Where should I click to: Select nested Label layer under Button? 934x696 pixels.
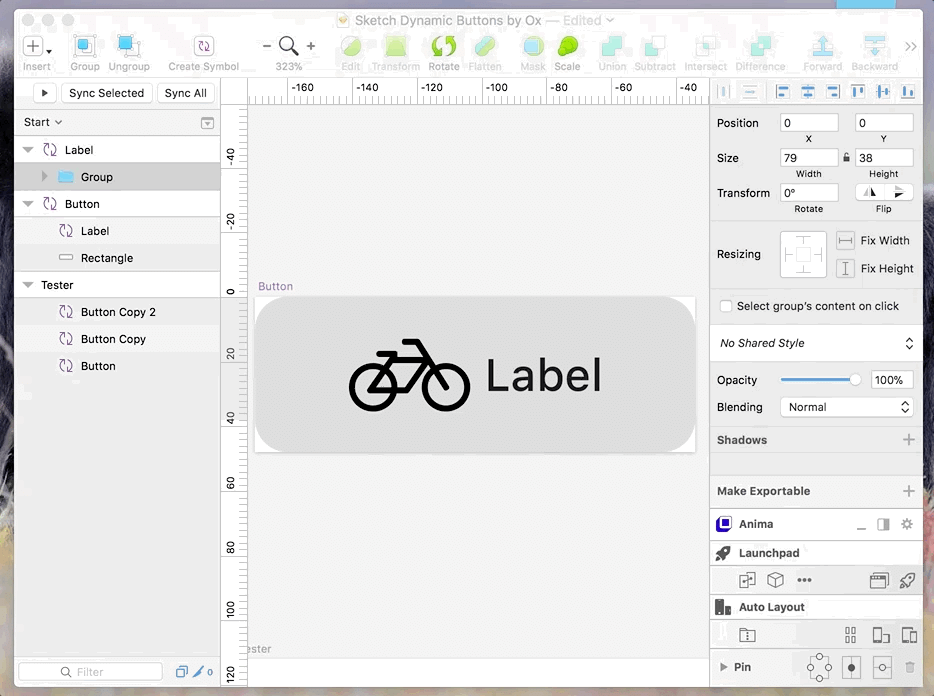pos(117,231)
